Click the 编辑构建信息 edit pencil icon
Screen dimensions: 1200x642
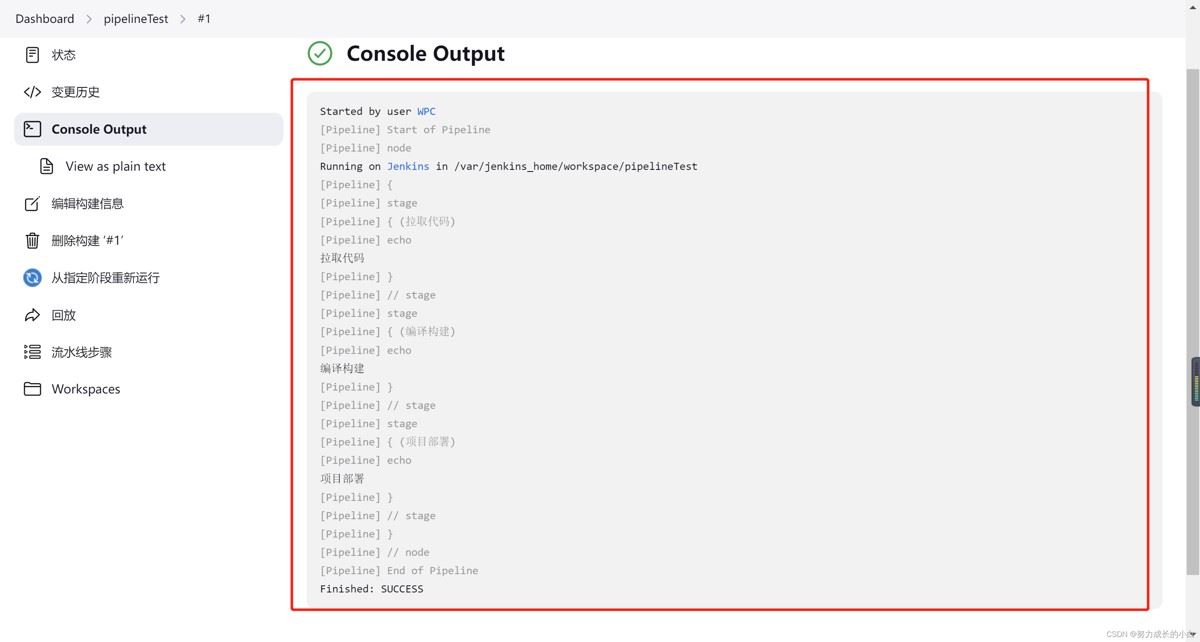pyautogui.click(x=33, y=204)
